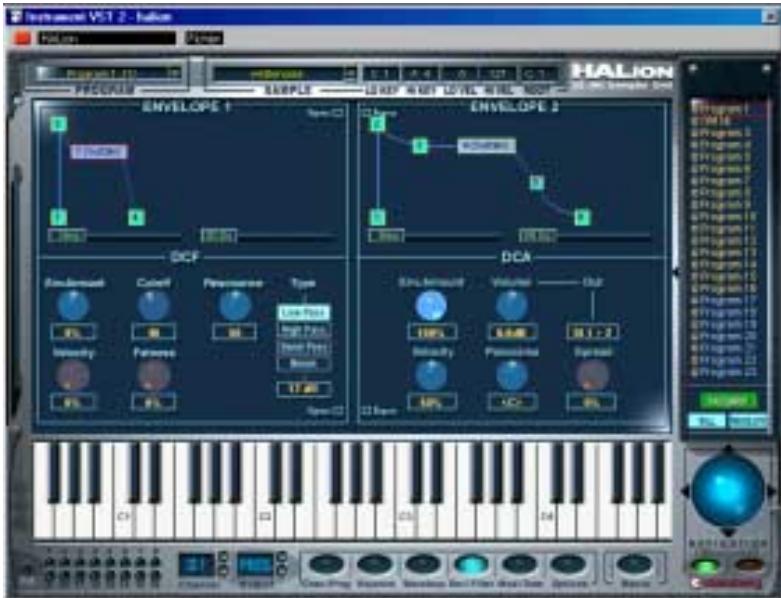Select the top attack node in Envelope 1
Screen dimensions: 781x598
click(59, 124)
